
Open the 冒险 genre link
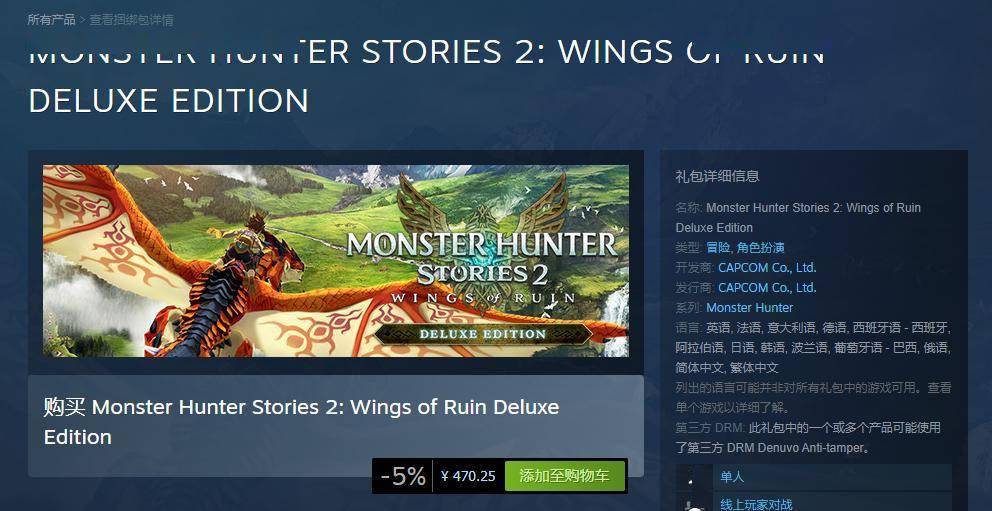coord(718,247)
